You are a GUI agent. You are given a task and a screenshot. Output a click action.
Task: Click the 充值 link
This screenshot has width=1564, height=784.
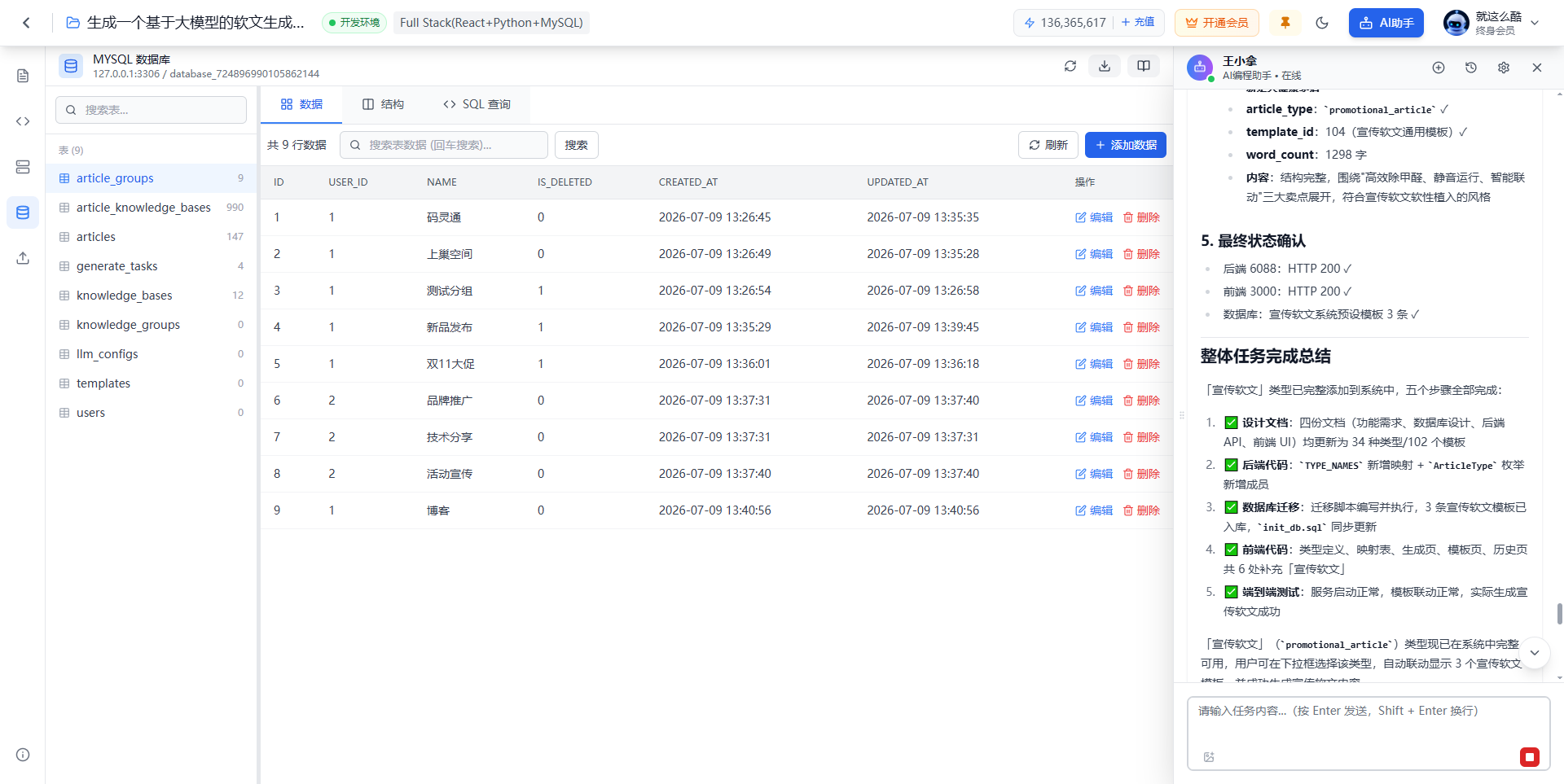coord(1138,23)
